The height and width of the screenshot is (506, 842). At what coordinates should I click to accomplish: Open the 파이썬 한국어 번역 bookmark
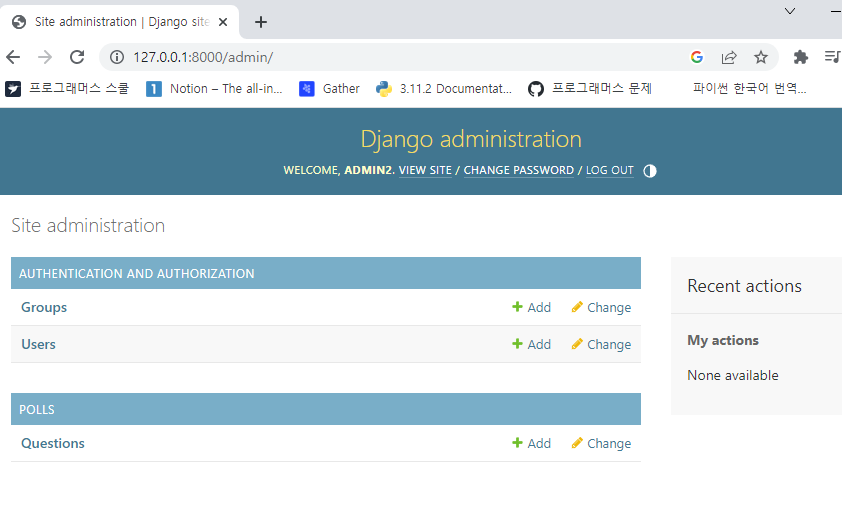749,89
